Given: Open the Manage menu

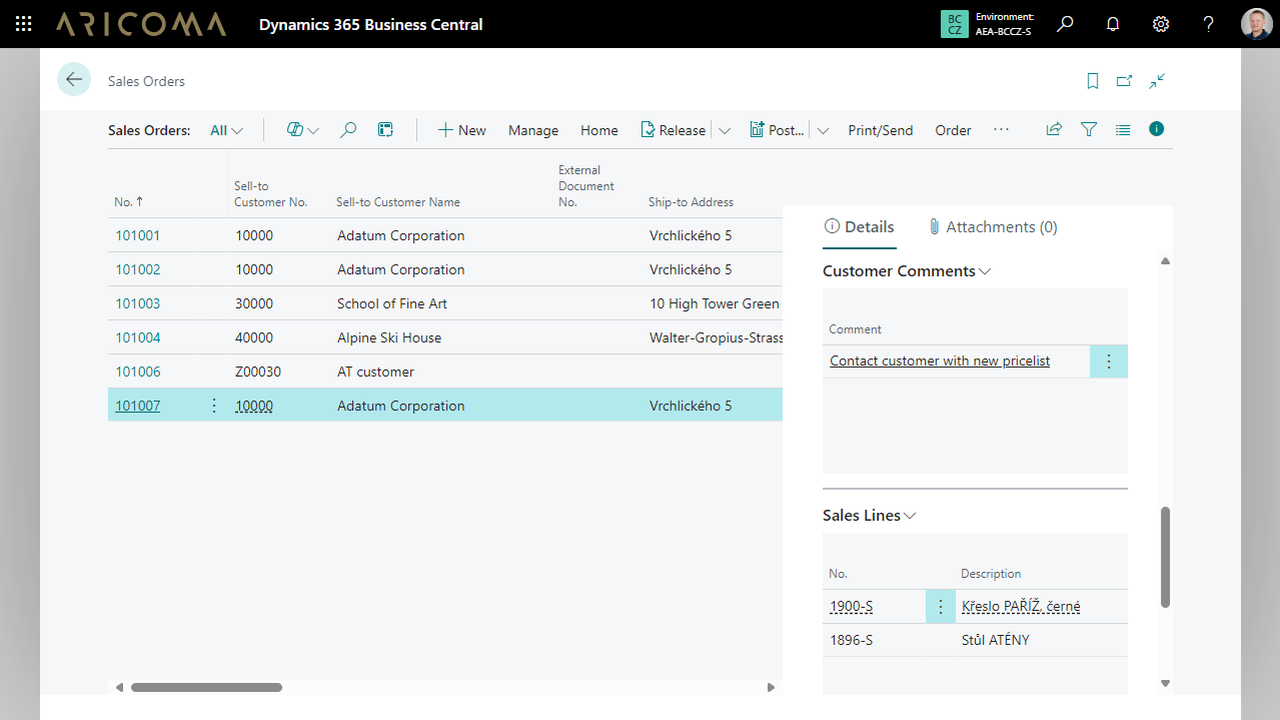Looking at the screenshot, I should [x=533, y=130].
